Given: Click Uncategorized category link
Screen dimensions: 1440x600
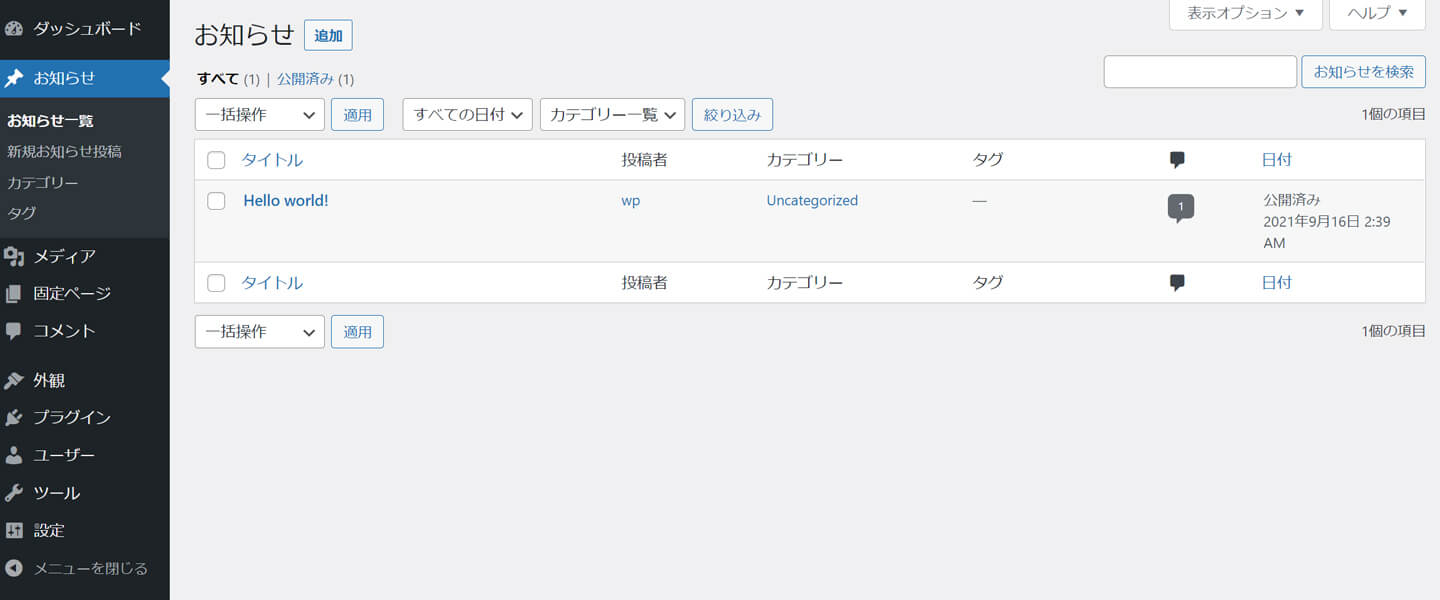Looking at the screenshot, I should 812,201.
